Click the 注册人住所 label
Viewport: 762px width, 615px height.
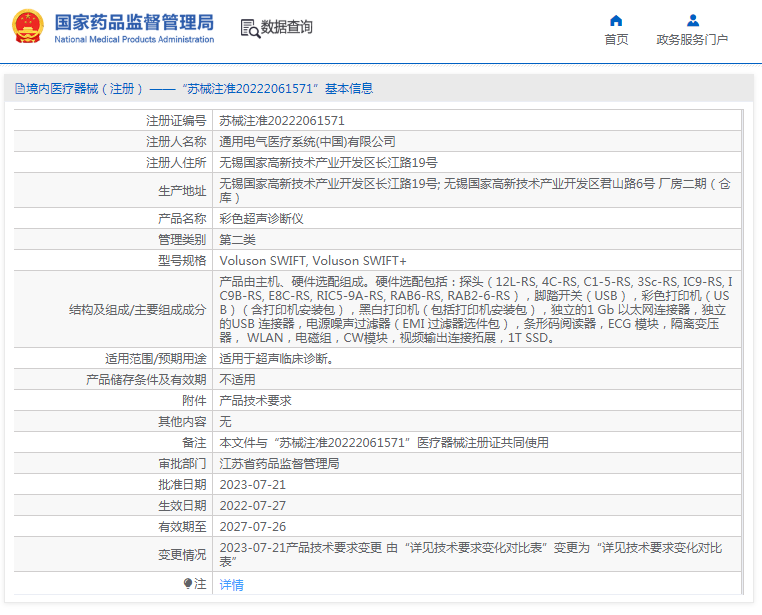click(176, 162)
